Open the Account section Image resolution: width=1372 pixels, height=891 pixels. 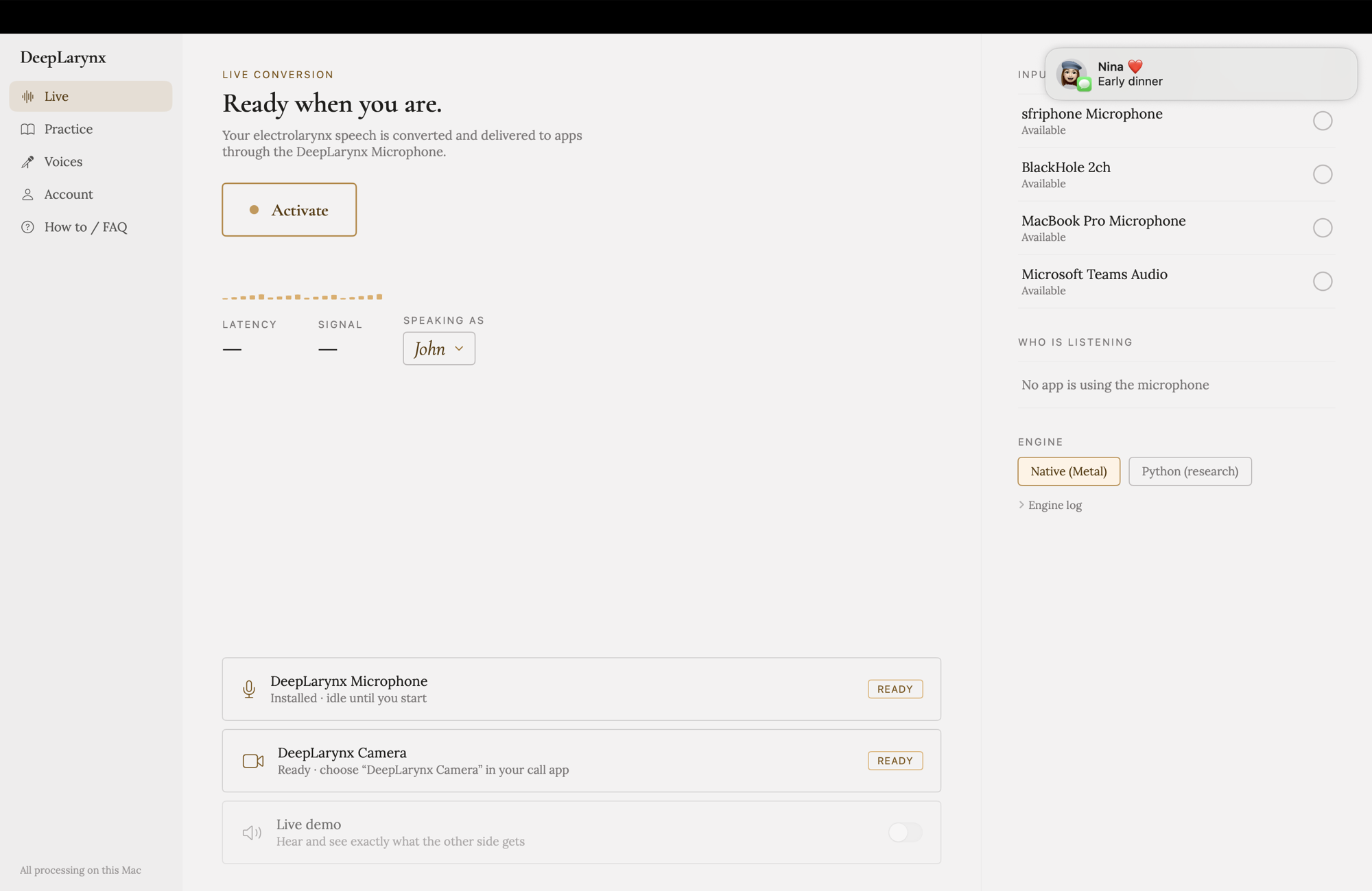91,195
